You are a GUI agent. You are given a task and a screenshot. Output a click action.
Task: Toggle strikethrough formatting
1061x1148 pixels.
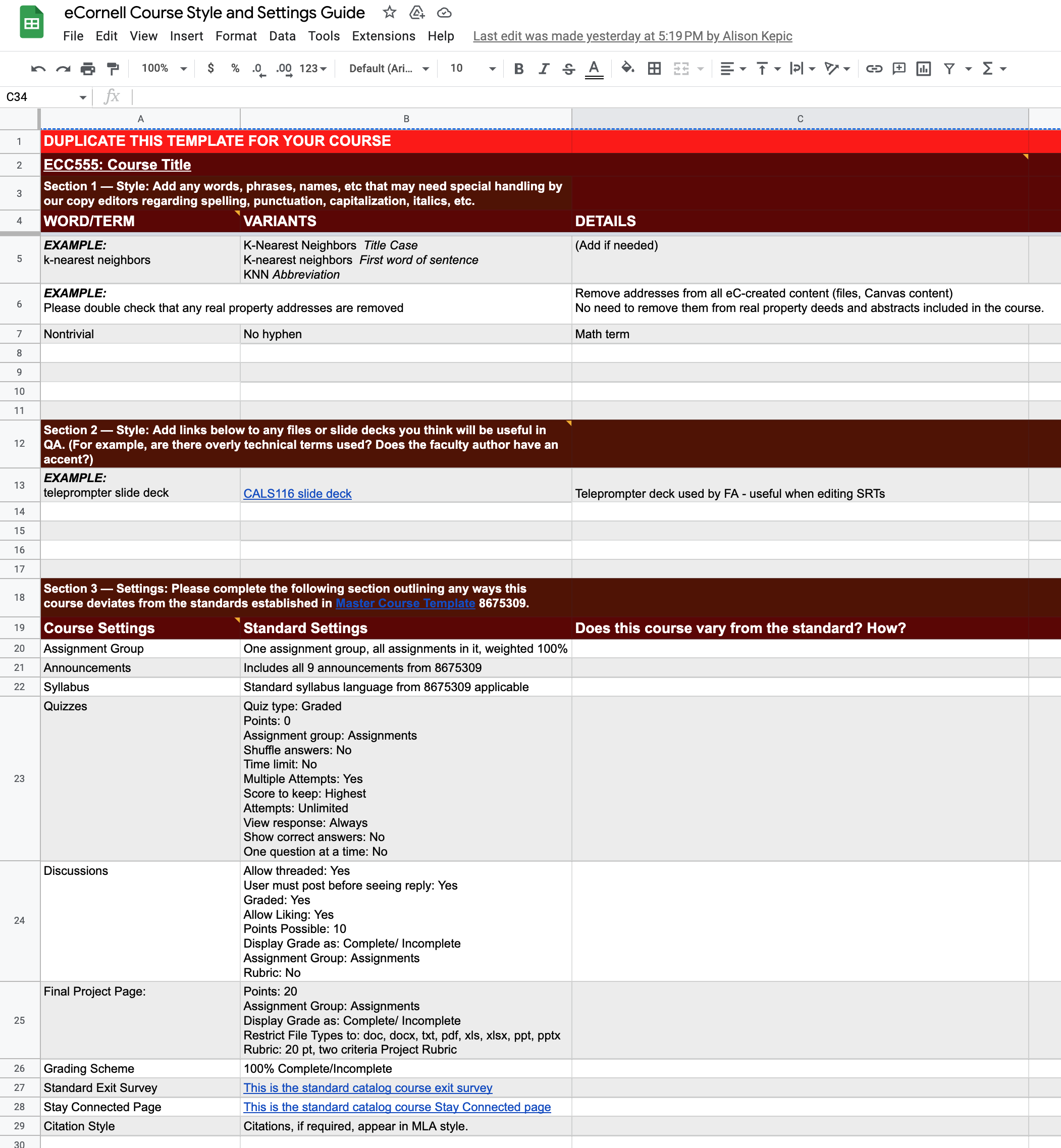(568, 69)
